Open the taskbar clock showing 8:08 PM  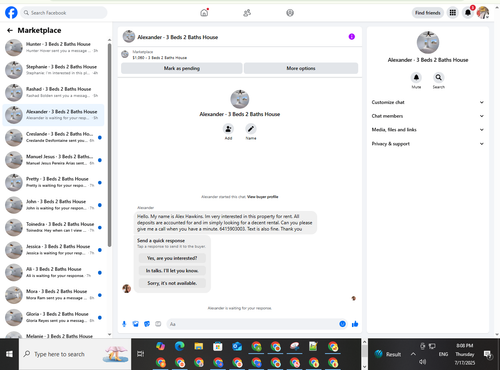[465, 354]
